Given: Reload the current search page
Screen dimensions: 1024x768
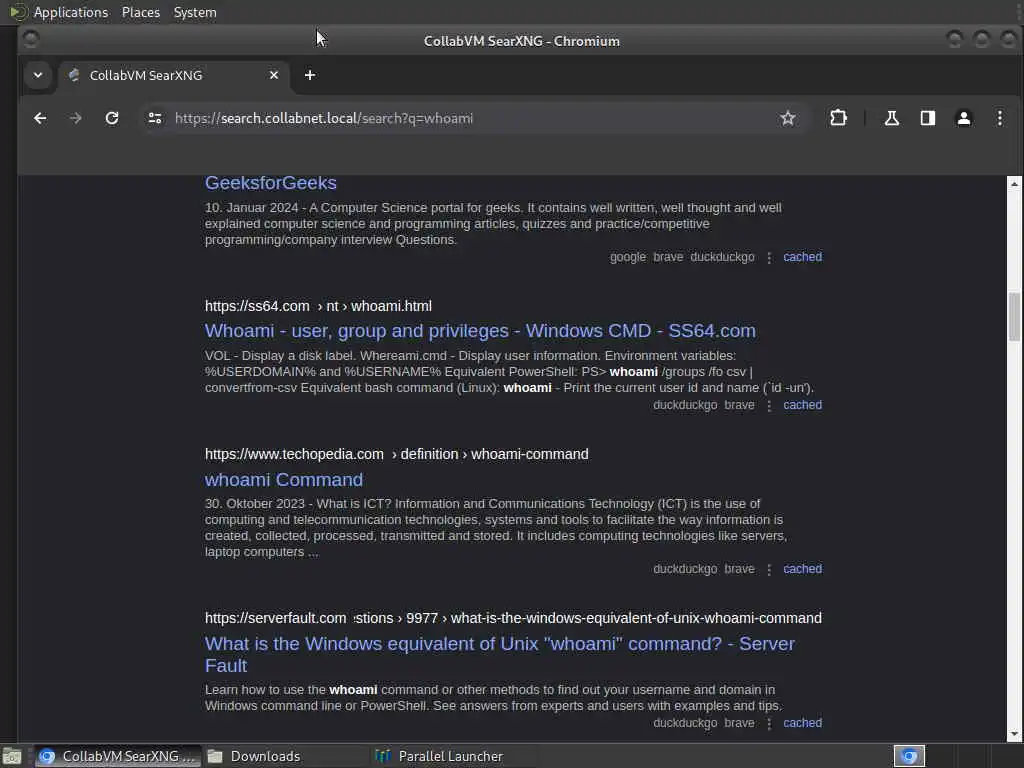Looking at the screenshot, I should pyautogui.click(x=112, y=118).
